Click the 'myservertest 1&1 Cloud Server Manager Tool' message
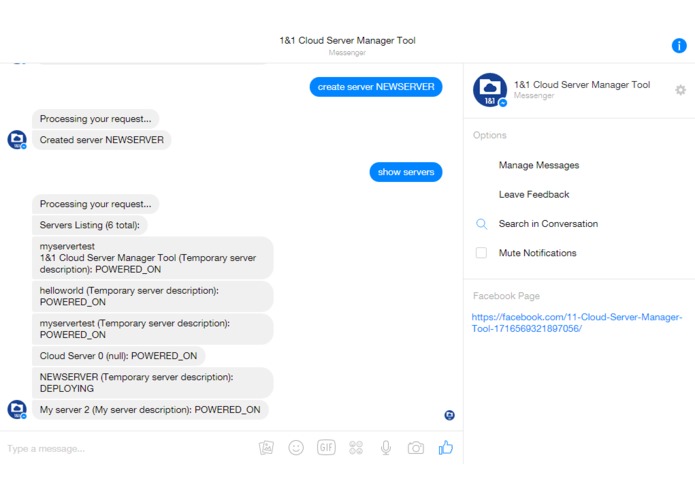695x494 pixels. [152, 258]
